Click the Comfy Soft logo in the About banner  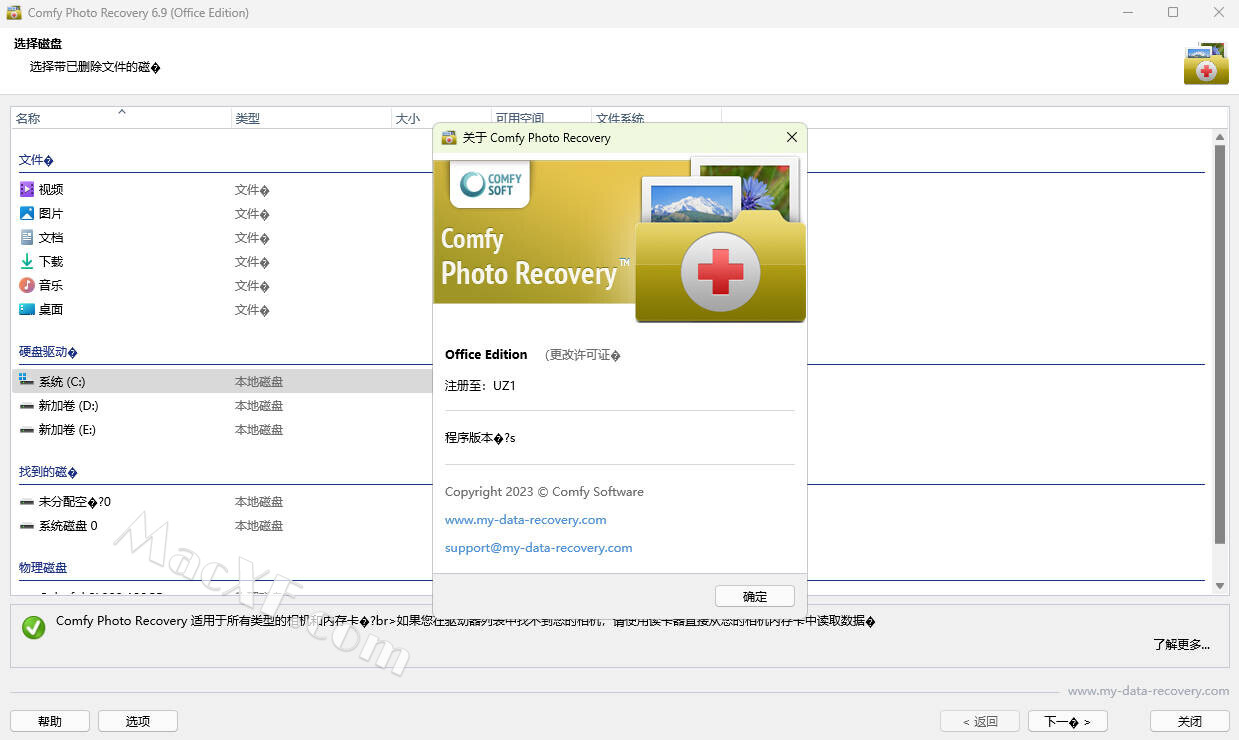coord(490,184)
